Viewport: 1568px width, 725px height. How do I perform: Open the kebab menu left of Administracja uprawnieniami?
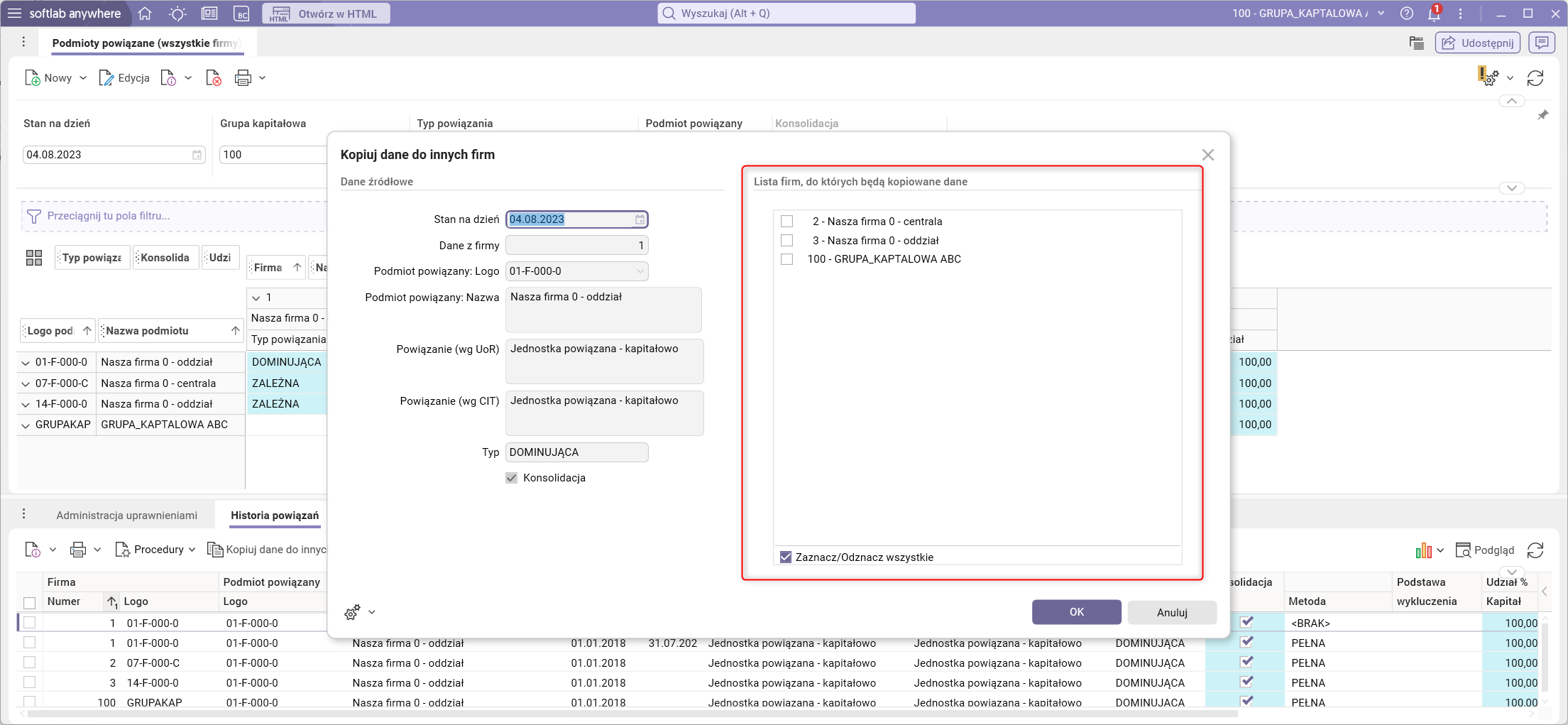[23, 514]
